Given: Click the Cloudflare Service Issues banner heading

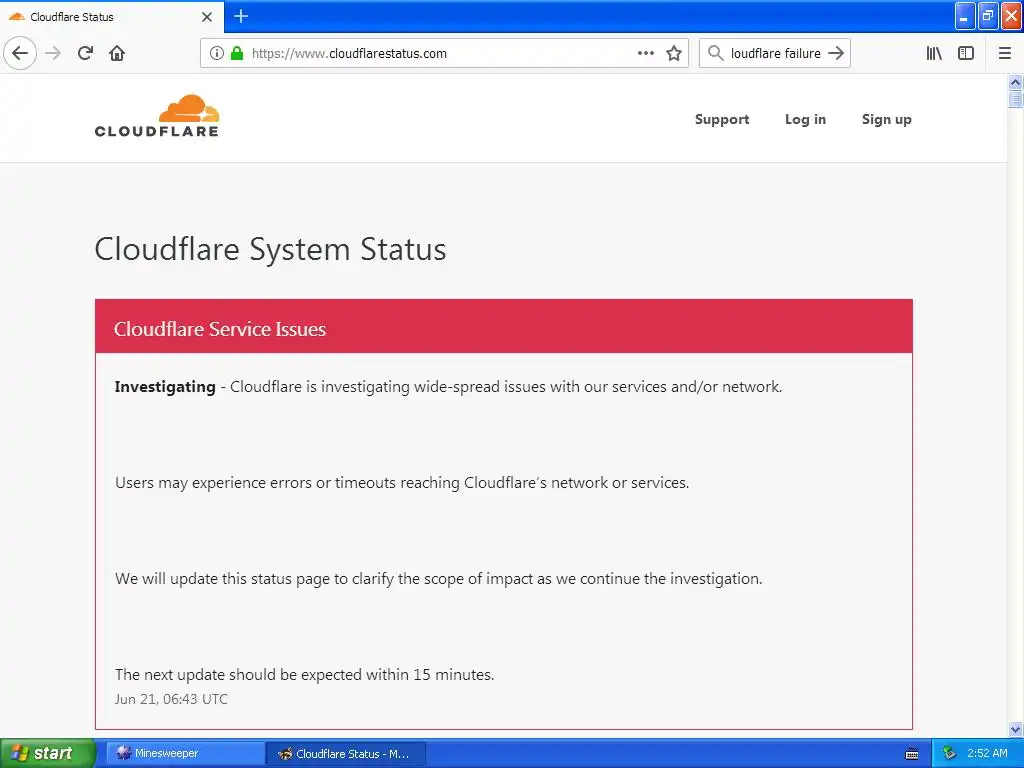Looking at the screenshot, I should point(219,328).
